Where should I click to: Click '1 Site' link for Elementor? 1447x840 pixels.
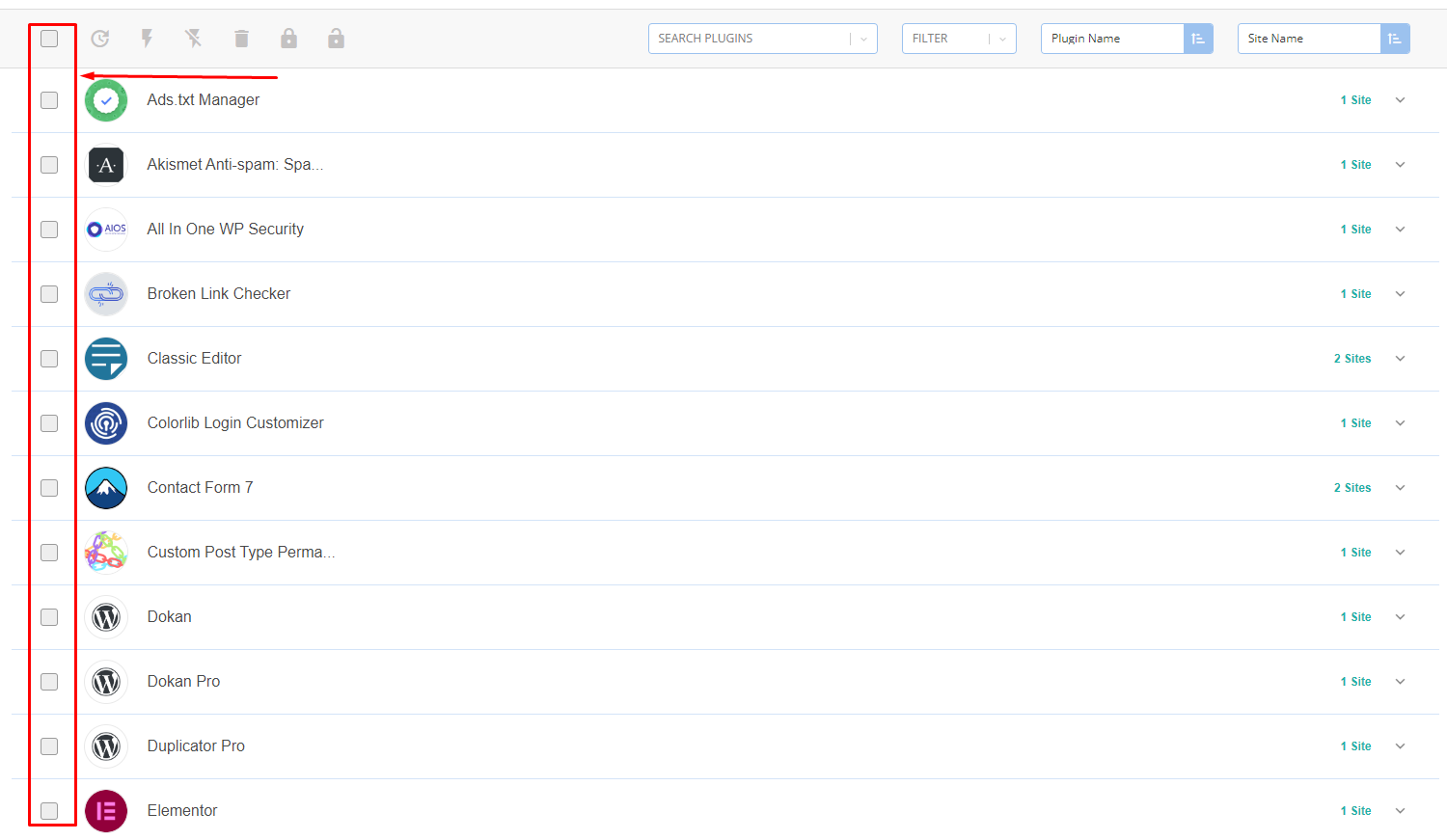(1355, 811)
